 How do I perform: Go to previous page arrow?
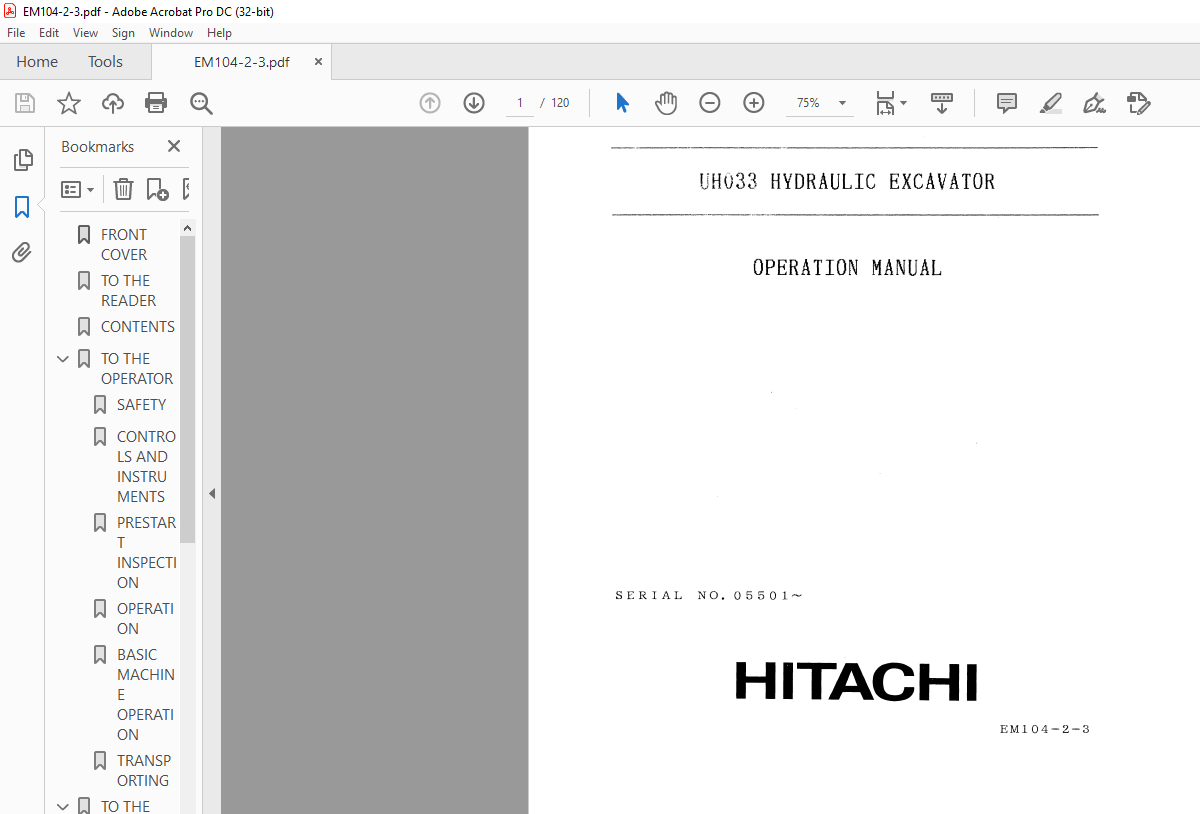click(430, 103)
